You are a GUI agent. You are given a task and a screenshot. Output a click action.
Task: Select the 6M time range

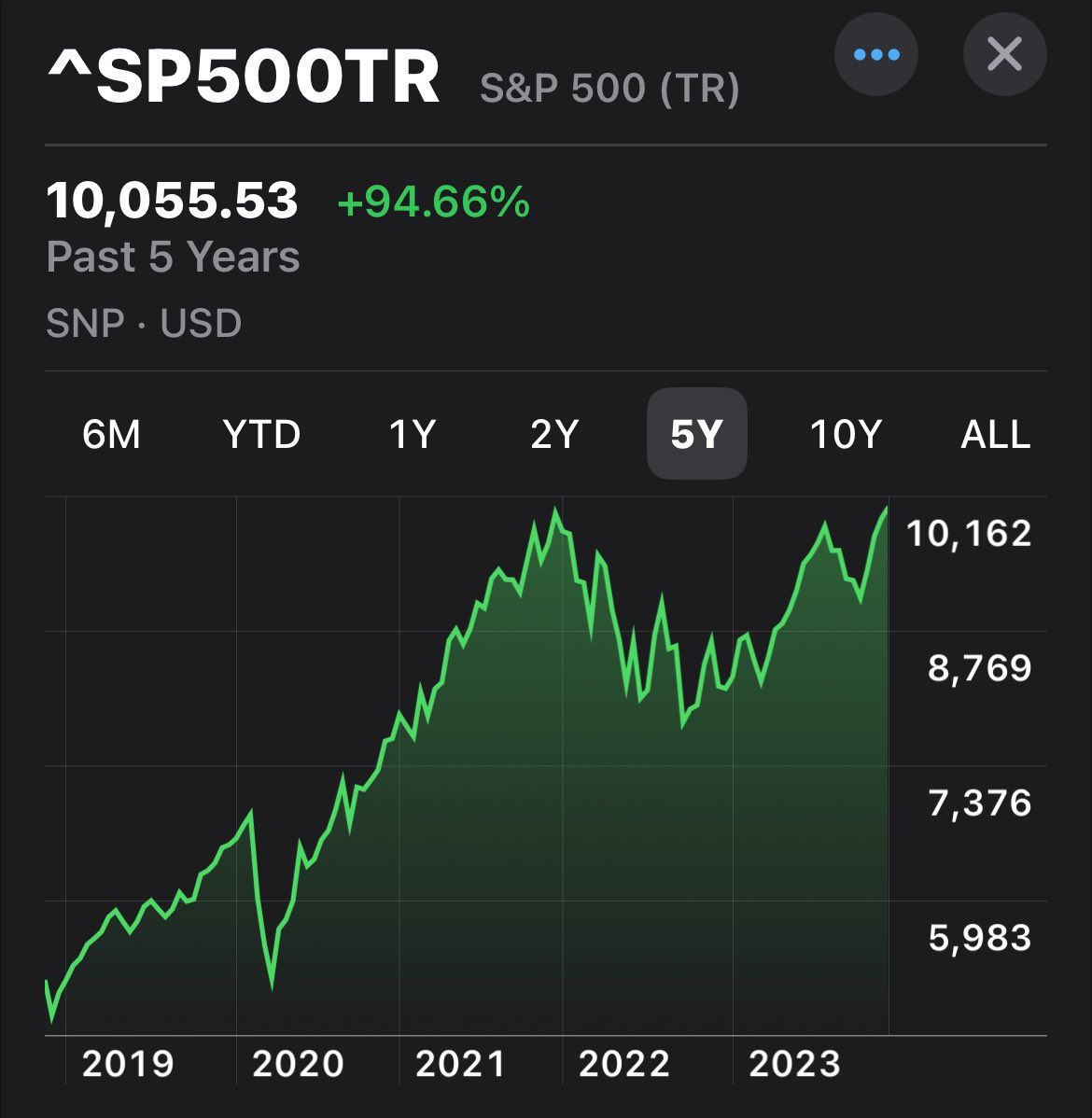[111, 434]
